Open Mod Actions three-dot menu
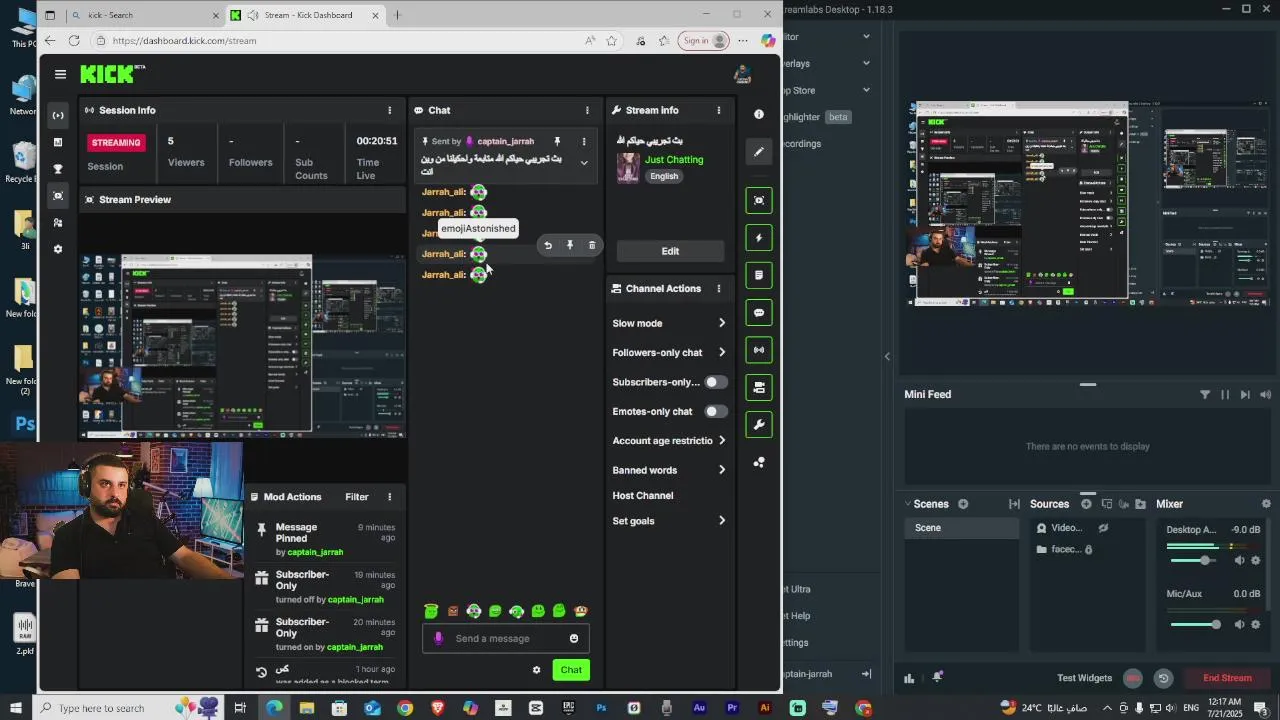The image size is (1280, 720). coord(390,497)
